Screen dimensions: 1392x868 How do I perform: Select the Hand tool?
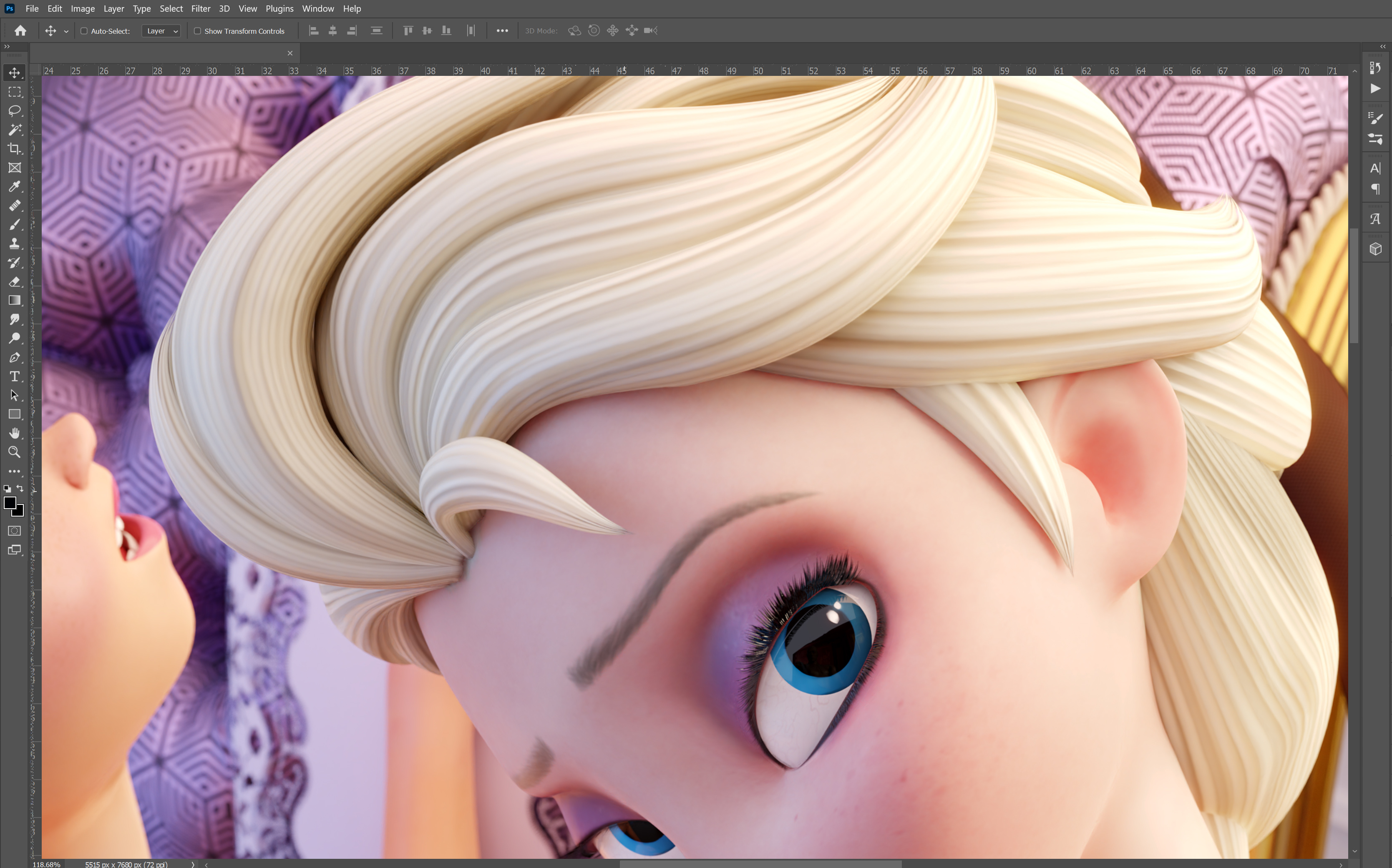click(x=14, y=433)
